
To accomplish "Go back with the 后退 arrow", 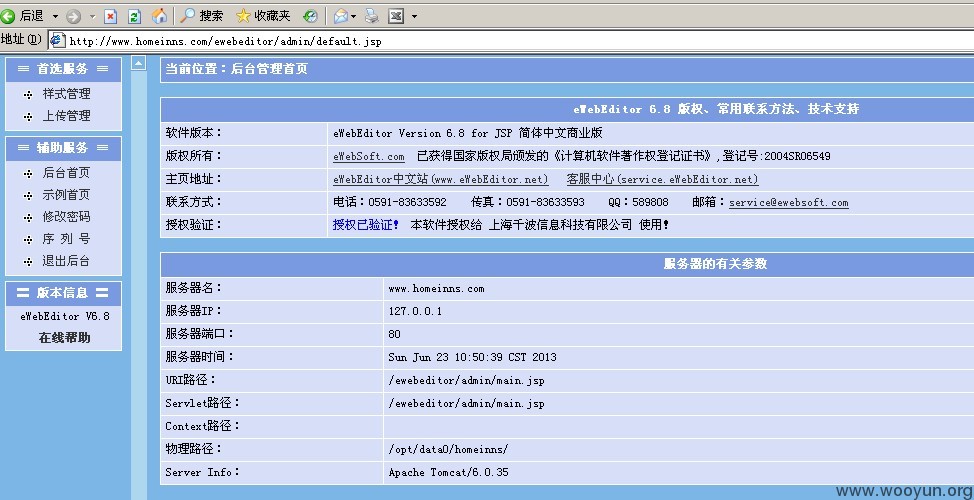I will (x=22, y=16).
